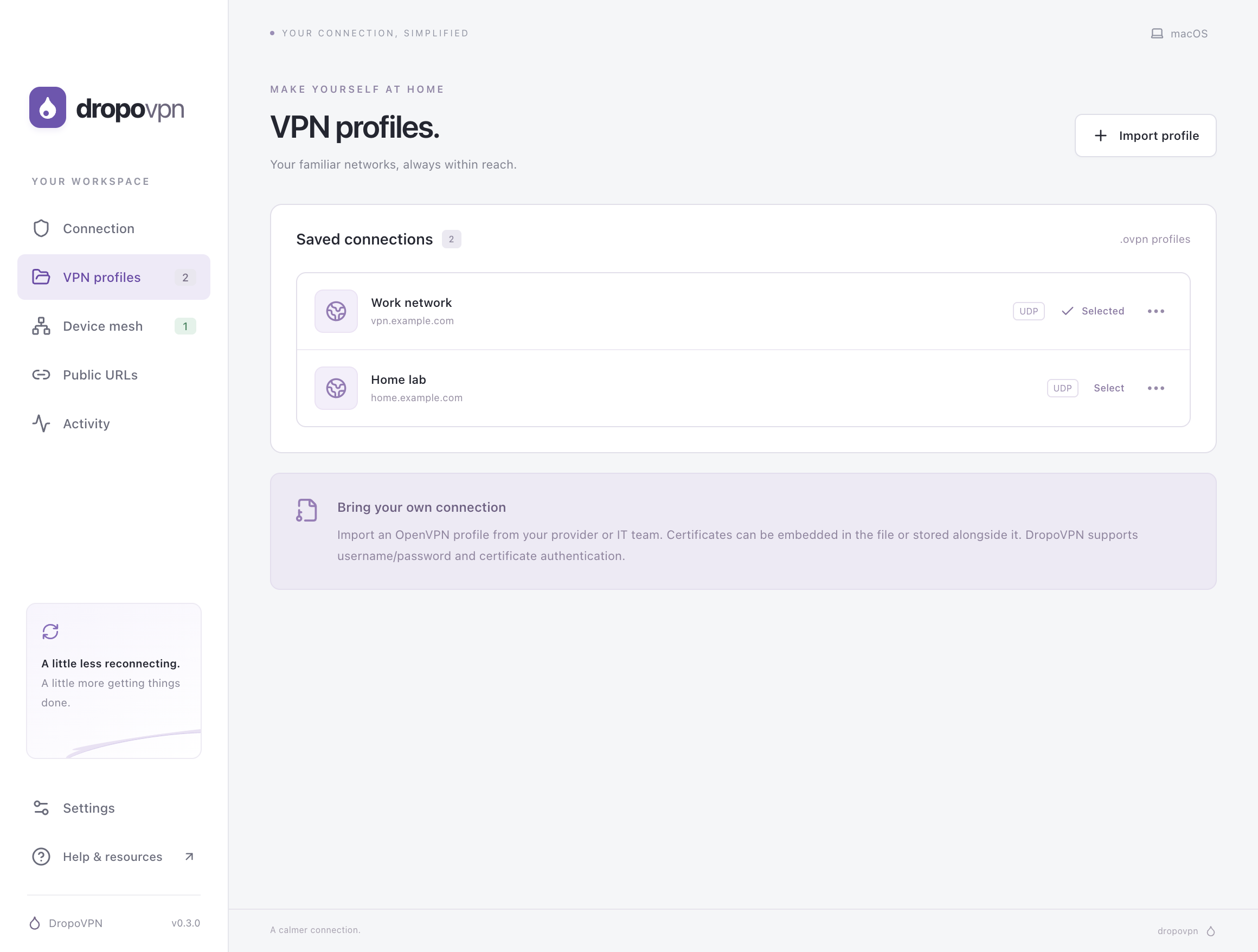Navigate to Device mesh

click(x=114, y=326)
